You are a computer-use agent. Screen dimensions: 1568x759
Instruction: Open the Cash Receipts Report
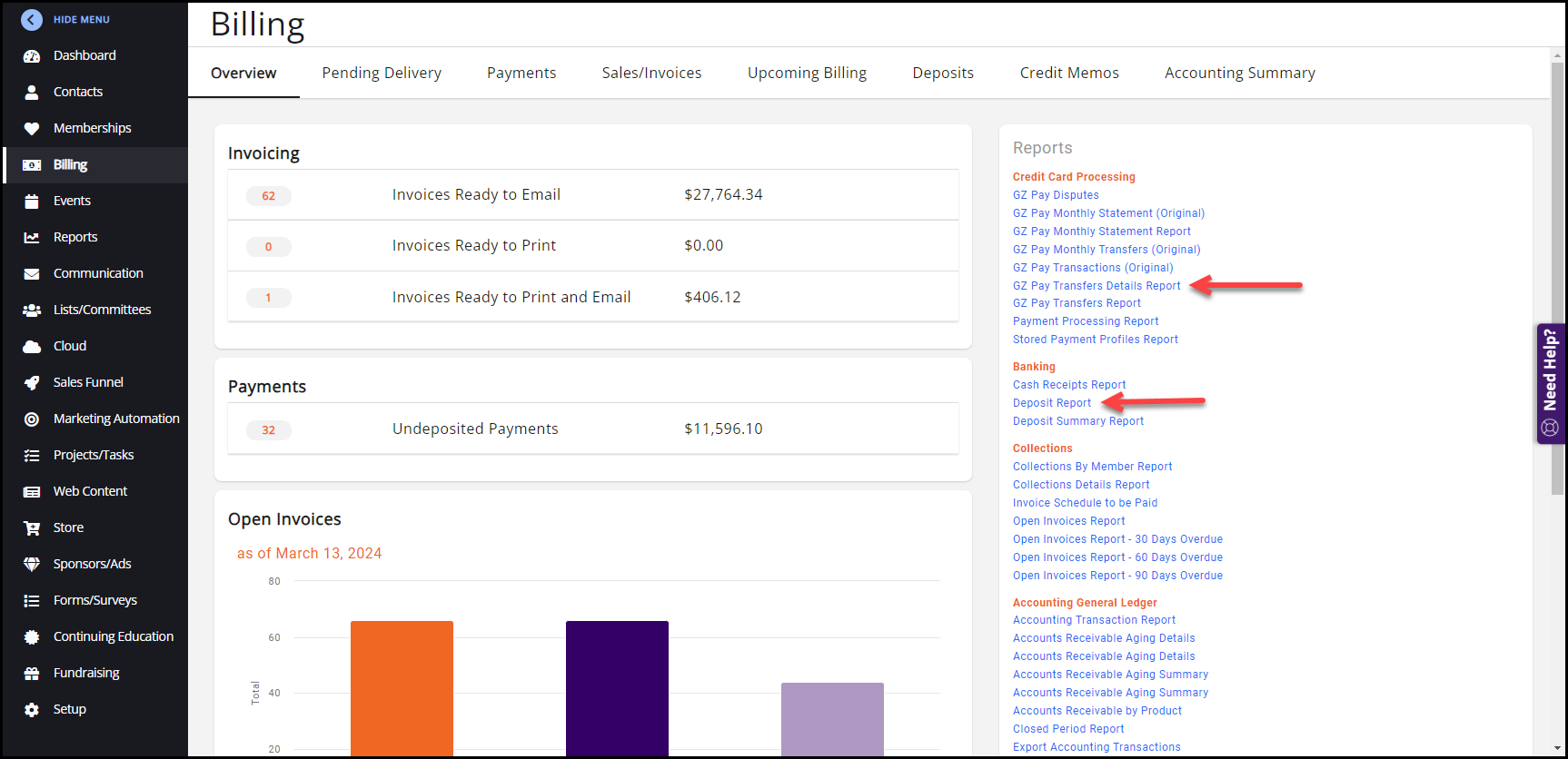pyautogui.click(x=1069, y=385)
